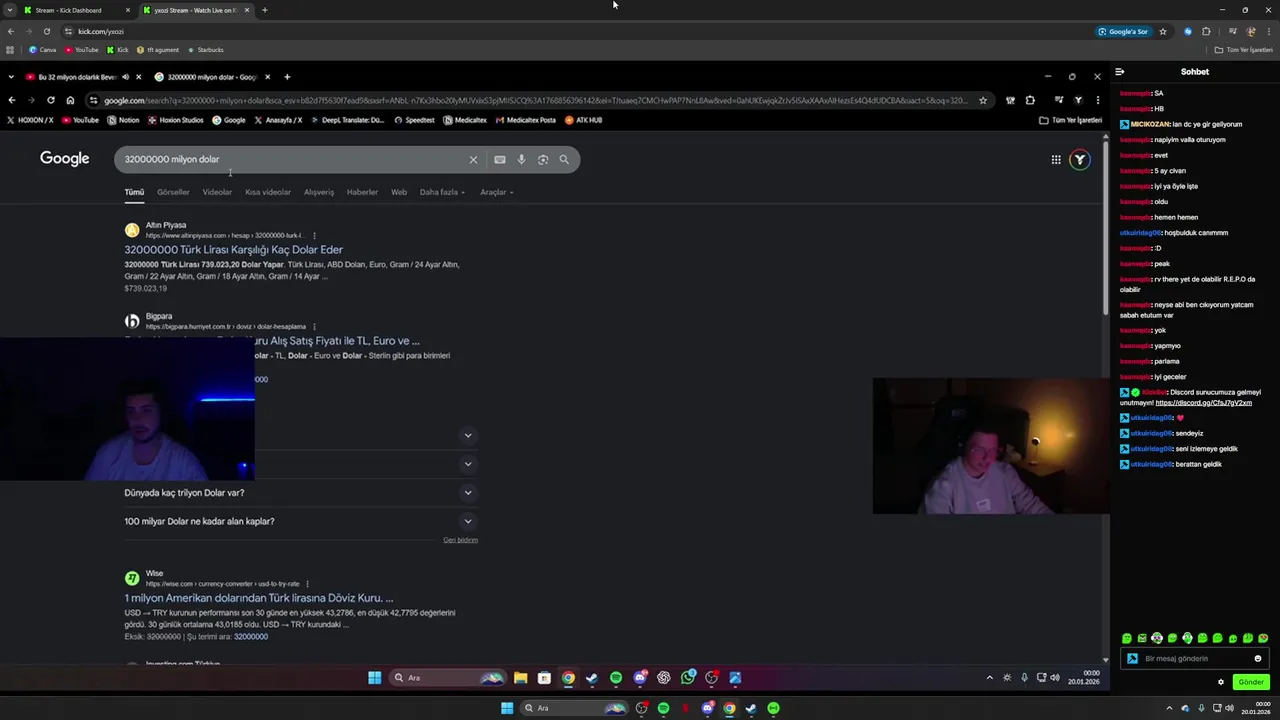Click the 'Bir mesaj gönderin' chat input
1280x720 pixels.
click(x=1195, y=659)
